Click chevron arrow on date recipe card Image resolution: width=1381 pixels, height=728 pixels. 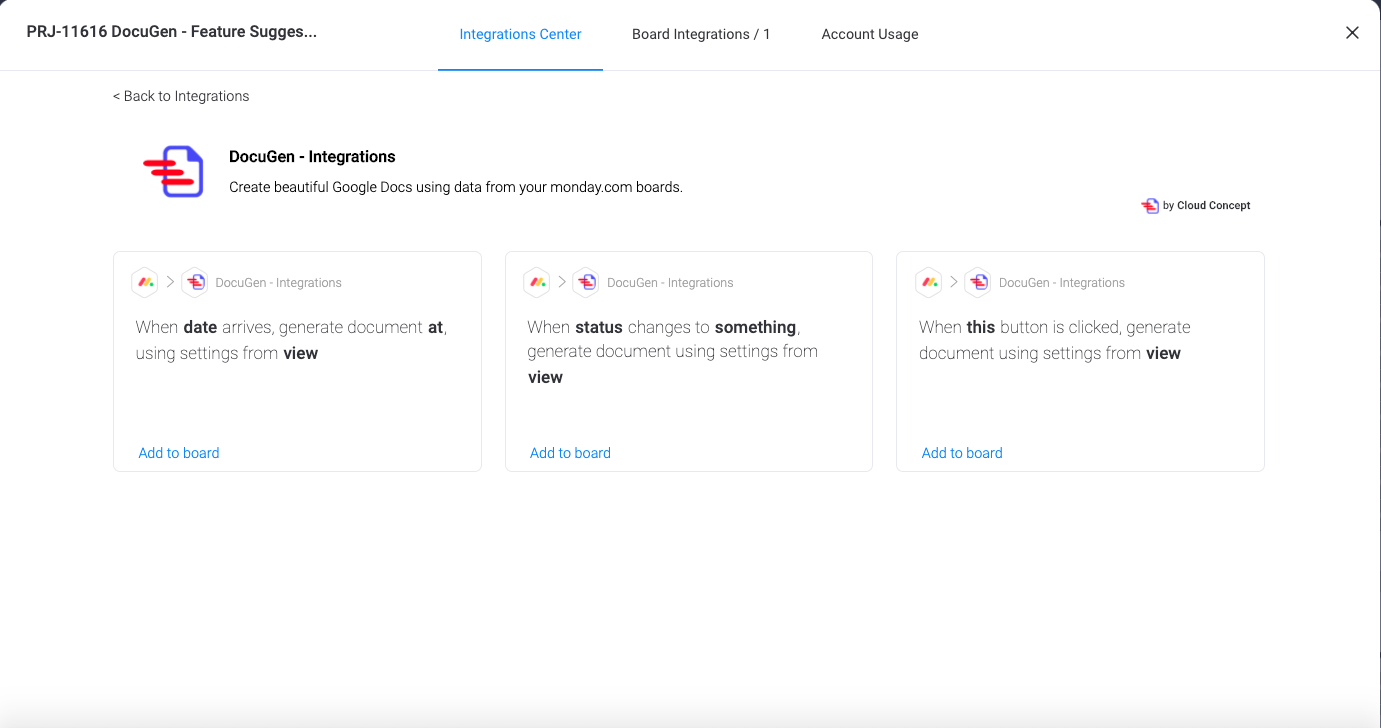pos(170,282)
